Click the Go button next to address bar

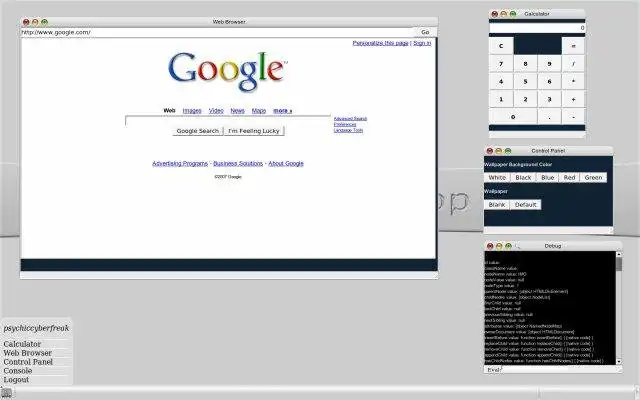[425, 32]
